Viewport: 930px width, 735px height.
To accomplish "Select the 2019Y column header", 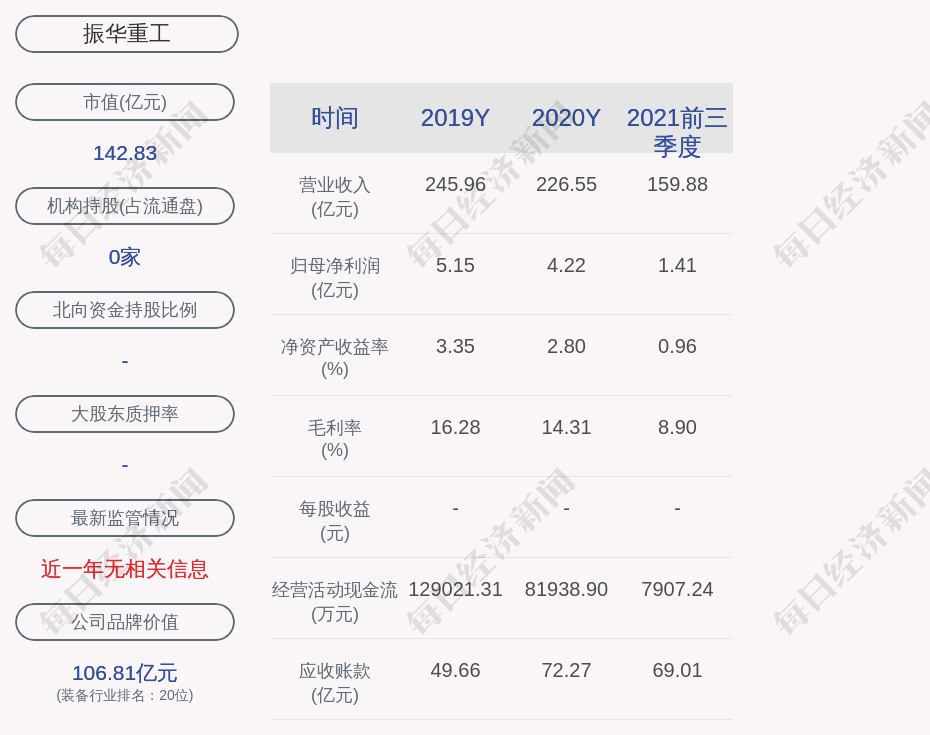I will (x=455, y=118).
